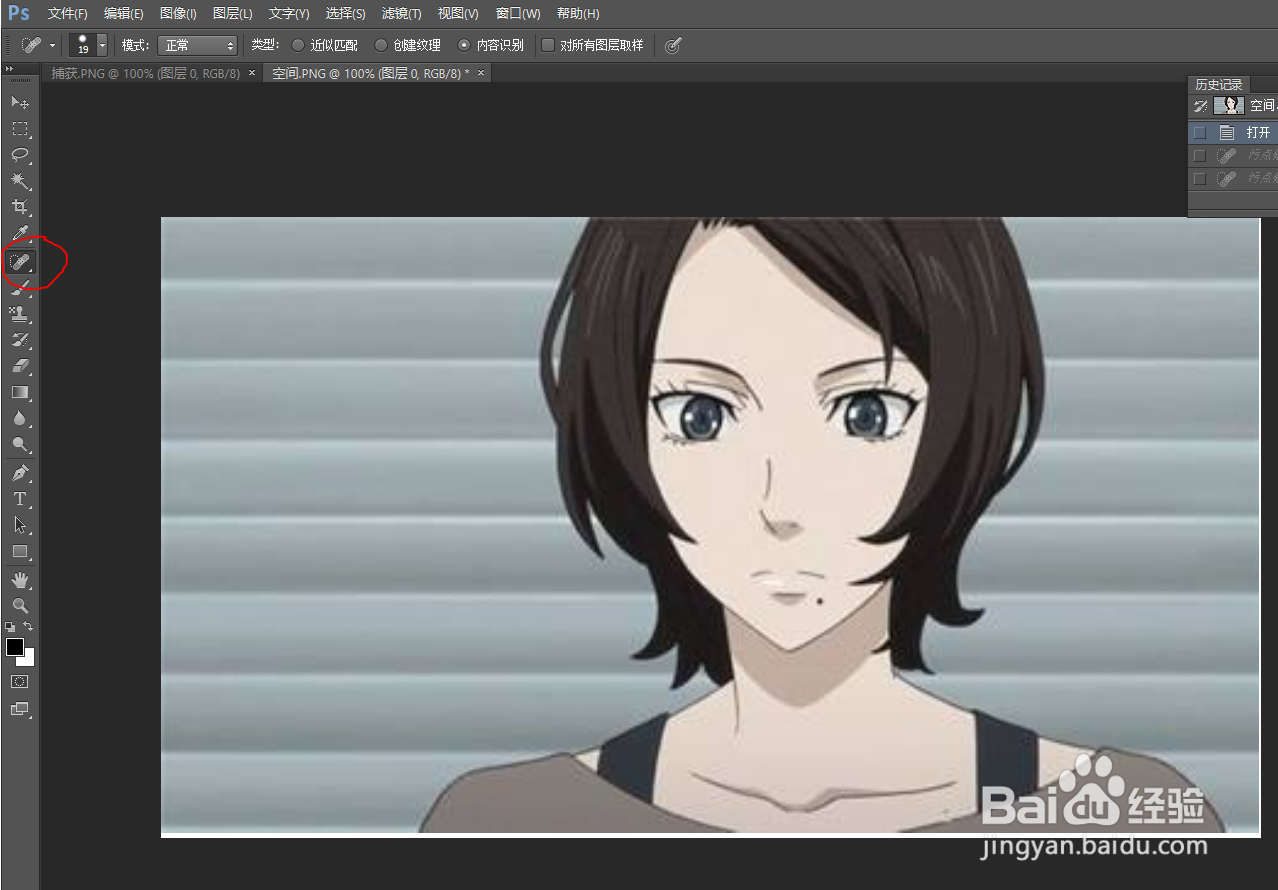Select the Gradient tool

tap(19, 392)
